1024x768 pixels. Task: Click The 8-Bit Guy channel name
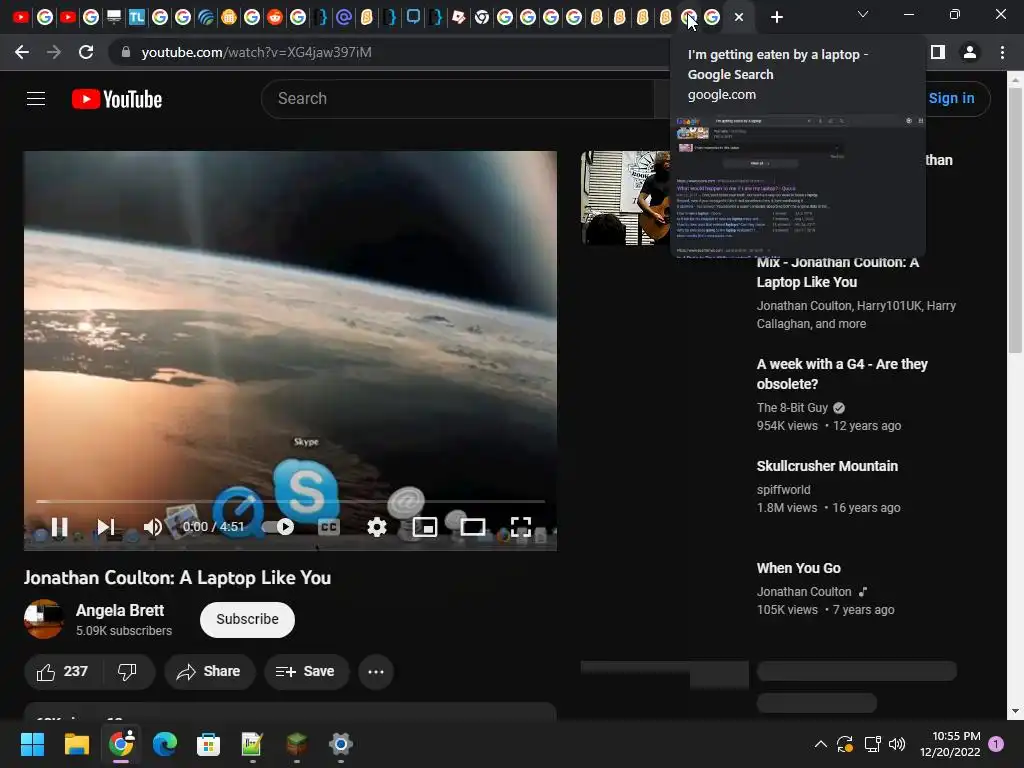coord(792,408)
